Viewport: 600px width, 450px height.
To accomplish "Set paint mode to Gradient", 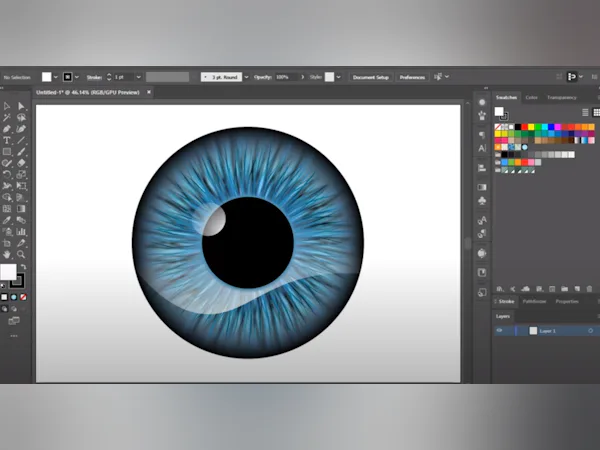I will click(x=14, y=297).
